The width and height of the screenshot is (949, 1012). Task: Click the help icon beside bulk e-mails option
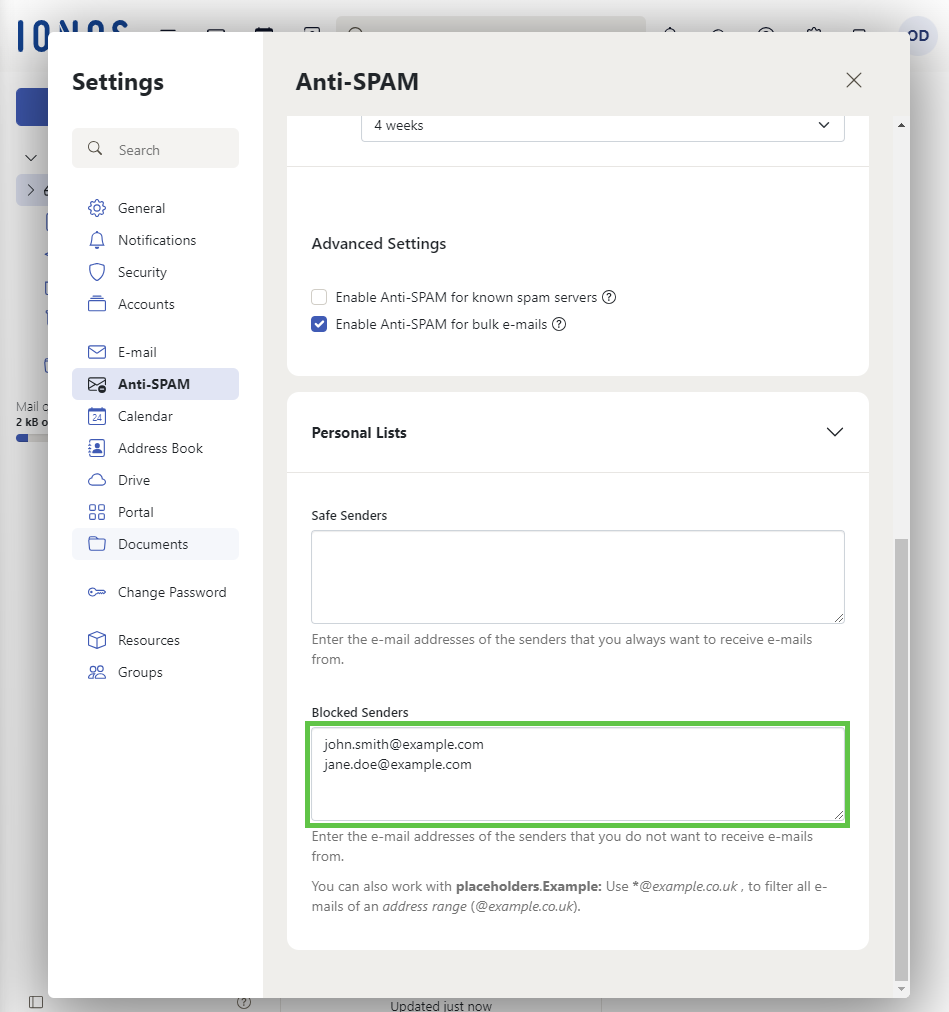[x=560, y=324]
